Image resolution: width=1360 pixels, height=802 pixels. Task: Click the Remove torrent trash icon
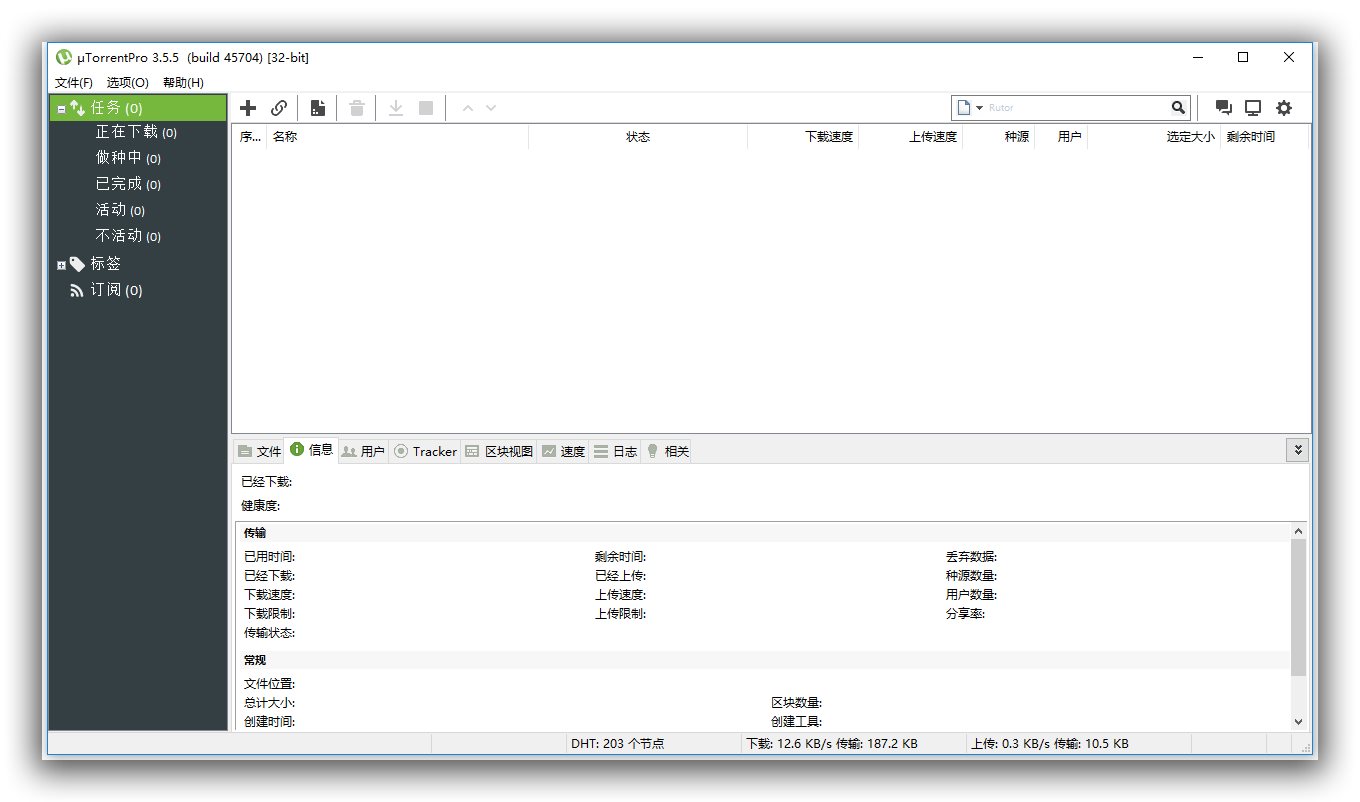357,107
